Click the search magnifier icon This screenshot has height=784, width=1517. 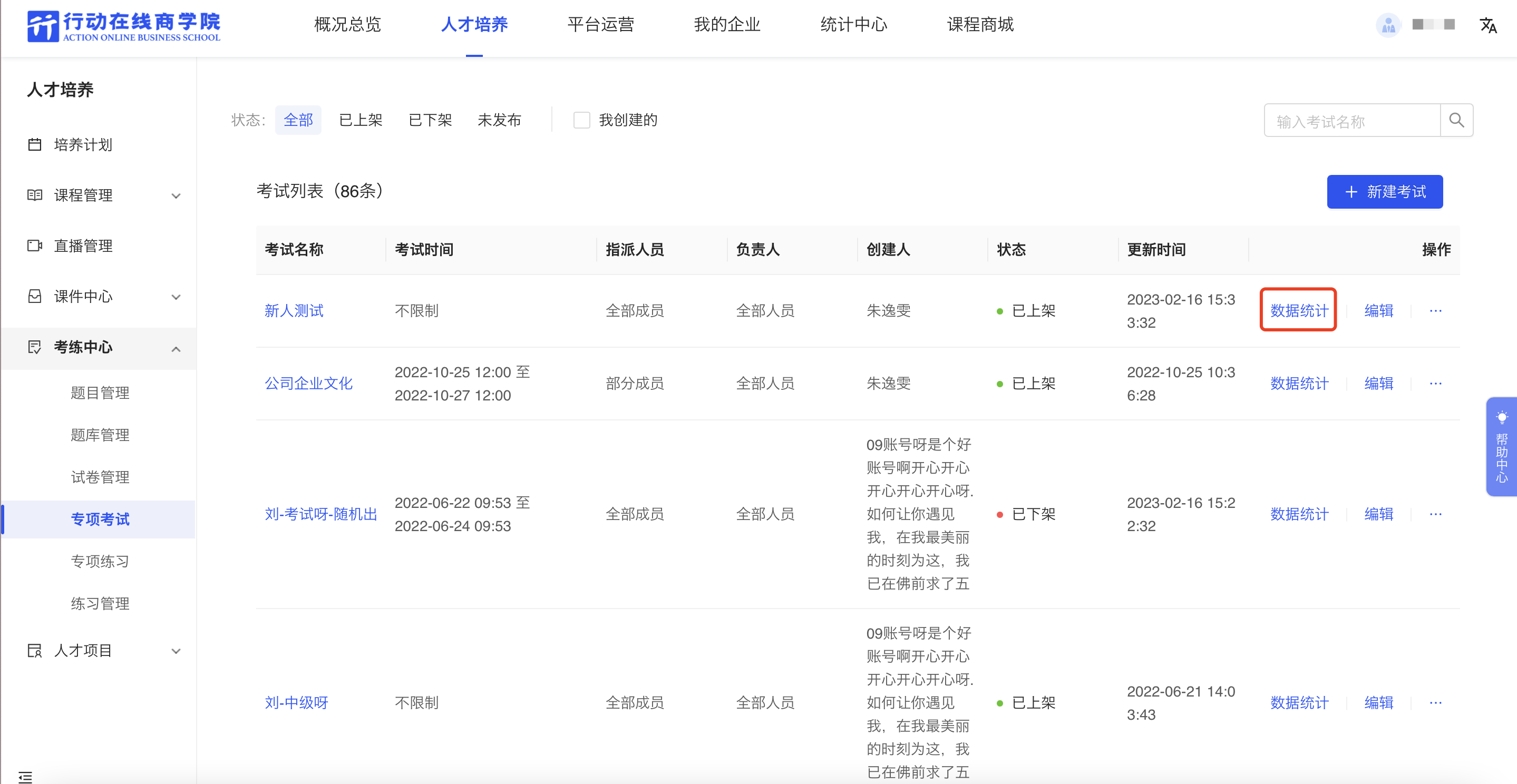pos(1456,120)
